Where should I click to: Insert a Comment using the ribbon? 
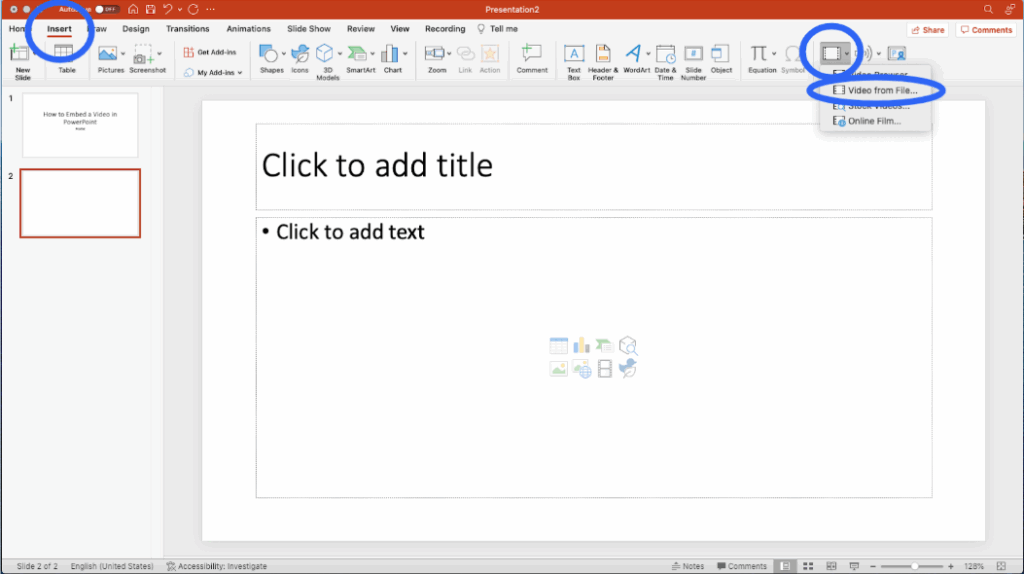[x=532, y=57]
